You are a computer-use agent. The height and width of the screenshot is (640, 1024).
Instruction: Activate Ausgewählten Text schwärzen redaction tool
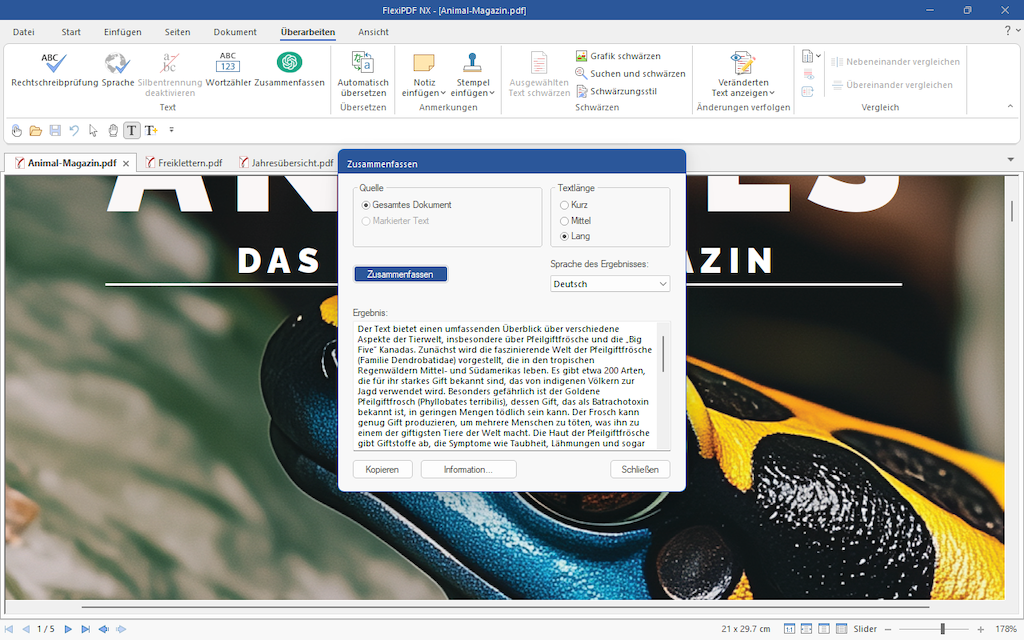[539, 75]
